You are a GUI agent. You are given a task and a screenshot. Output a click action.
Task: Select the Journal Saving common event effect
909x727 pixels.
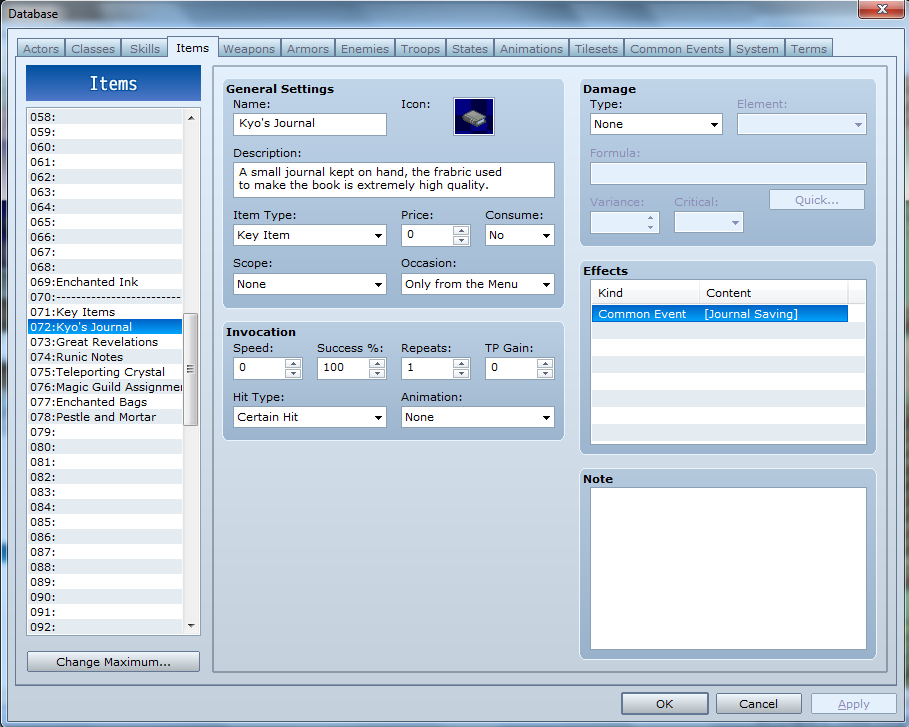719,314
